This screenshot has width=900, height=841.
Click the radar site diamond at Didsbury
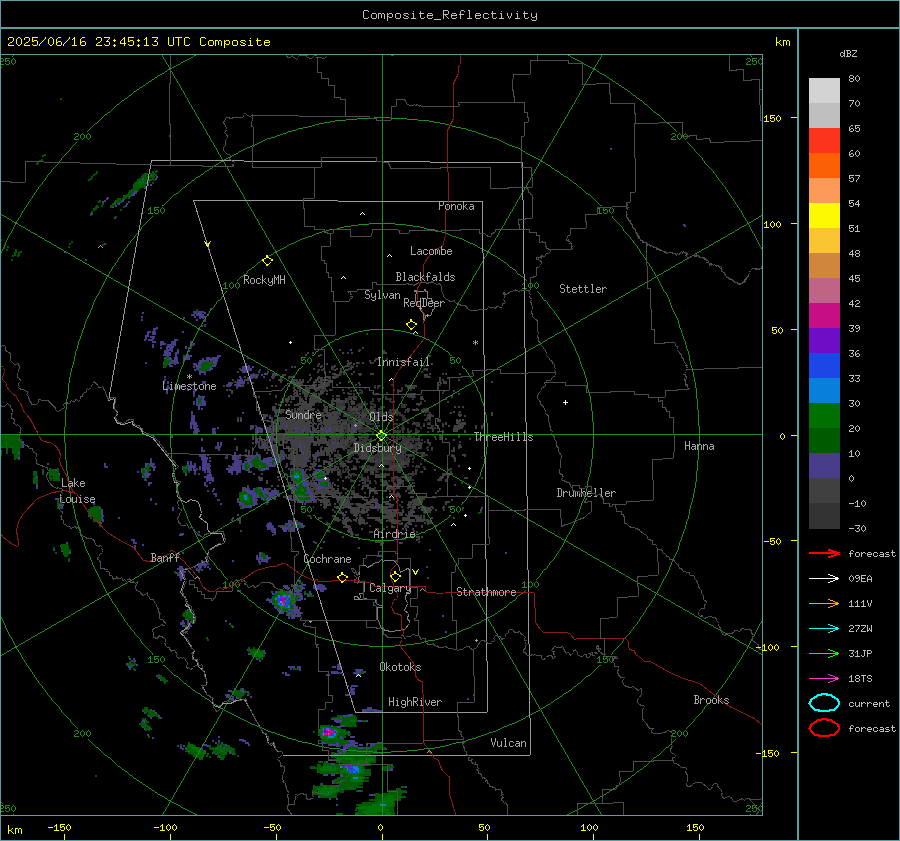point(381,436)
